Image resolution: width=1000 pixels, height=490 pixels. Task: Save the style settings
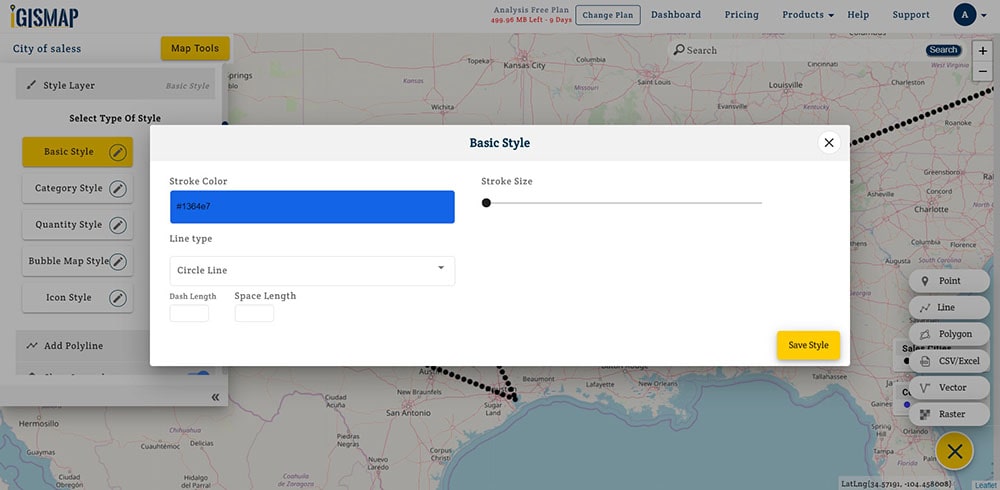[808, 345]
